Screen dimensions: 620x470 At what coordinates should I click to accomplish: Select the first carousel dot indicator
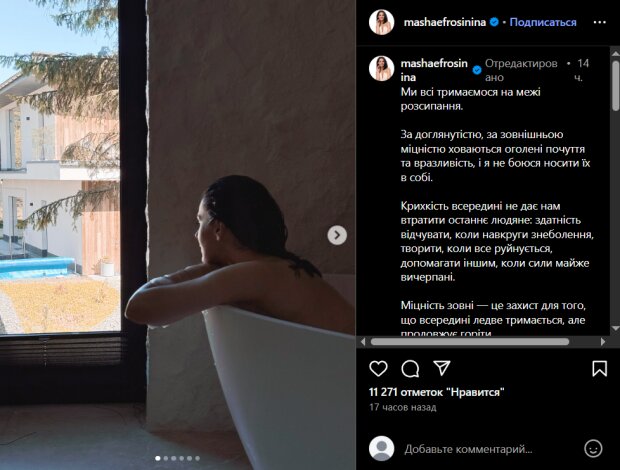pyautogui.click(x=158, y=458)
